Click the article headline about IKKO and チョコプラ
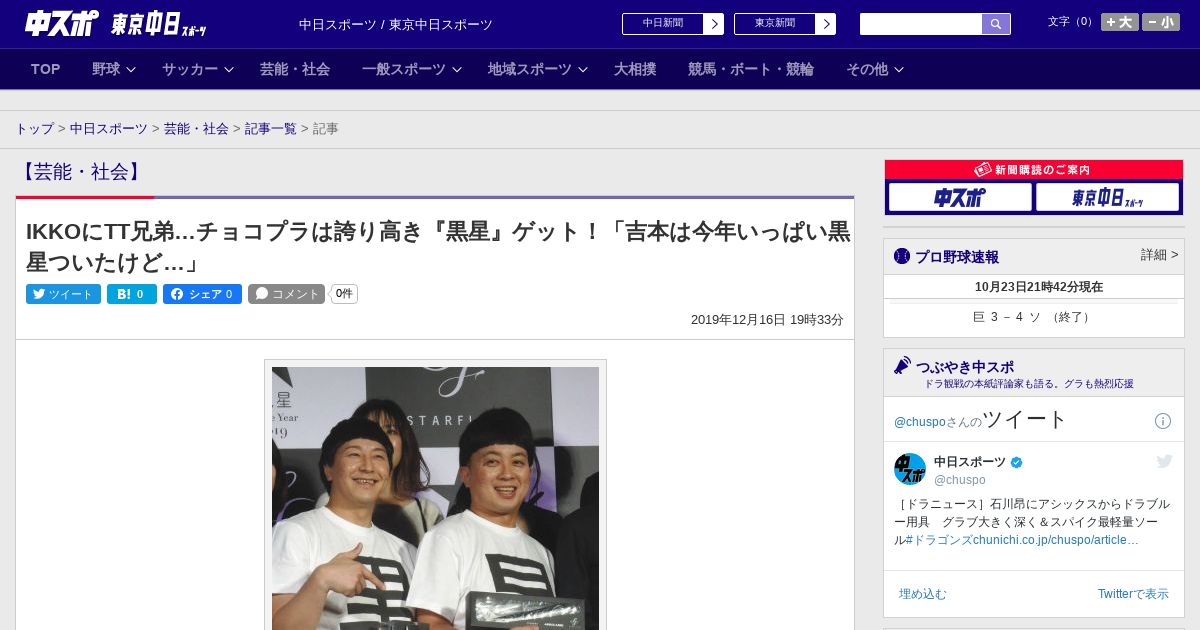 438,247
